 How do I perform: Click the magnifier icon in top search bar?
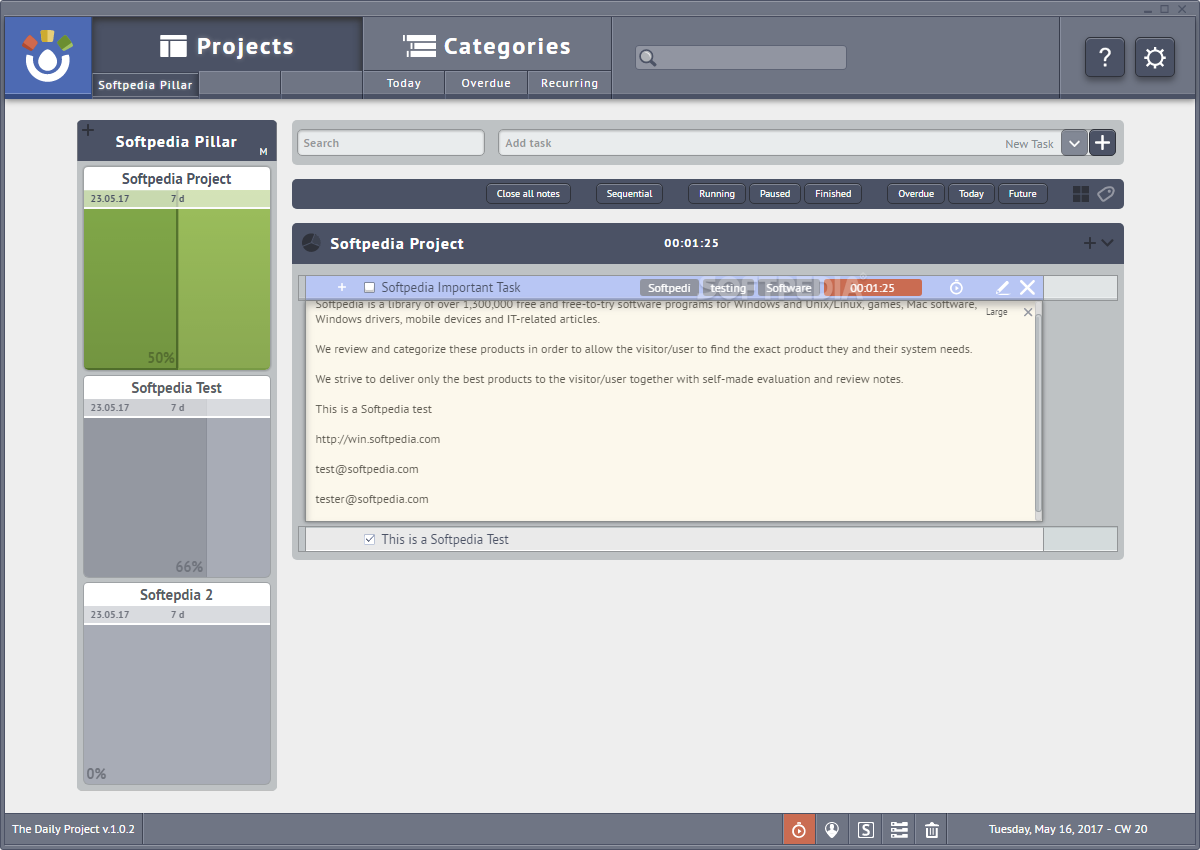tap(648, 58)
